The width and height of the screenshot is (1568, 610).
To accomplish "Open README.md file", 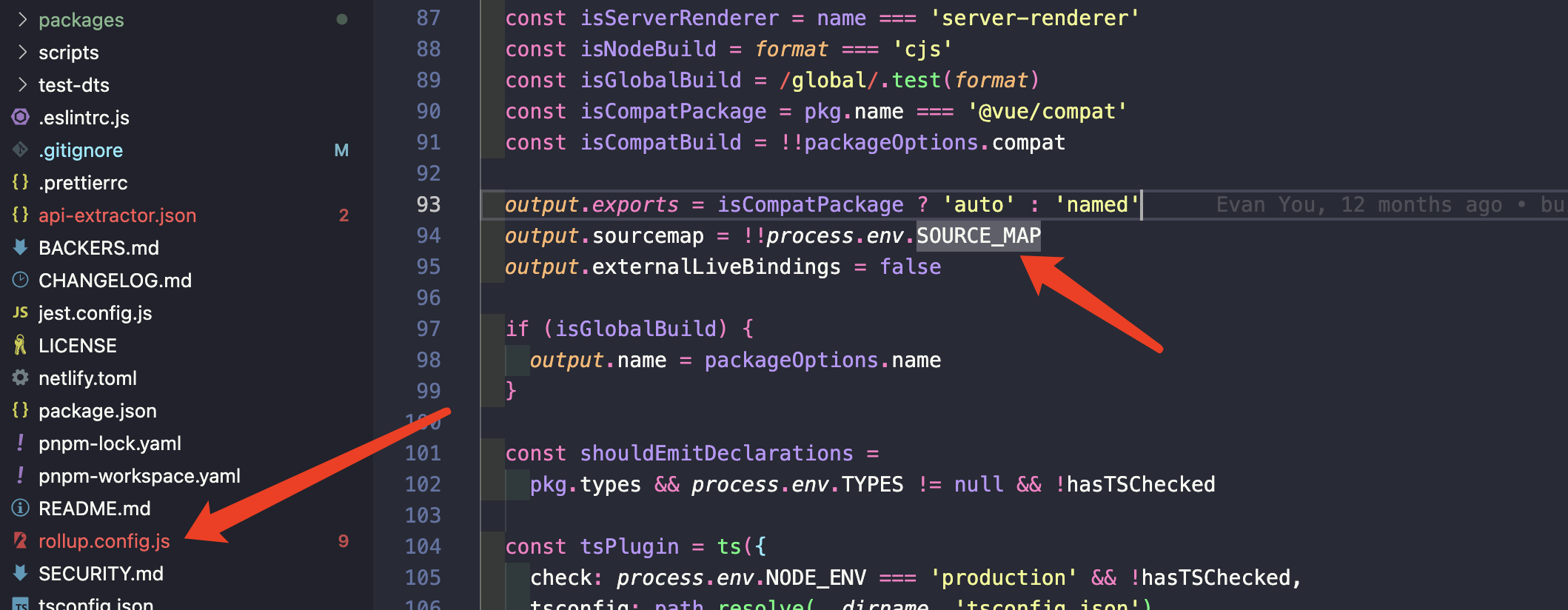I will 95,508.
